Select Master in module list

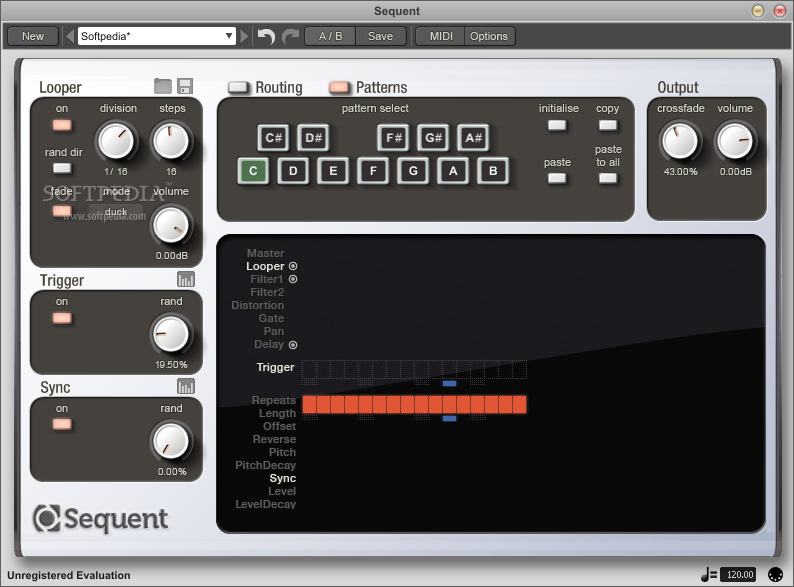click(x=265, y=253)
